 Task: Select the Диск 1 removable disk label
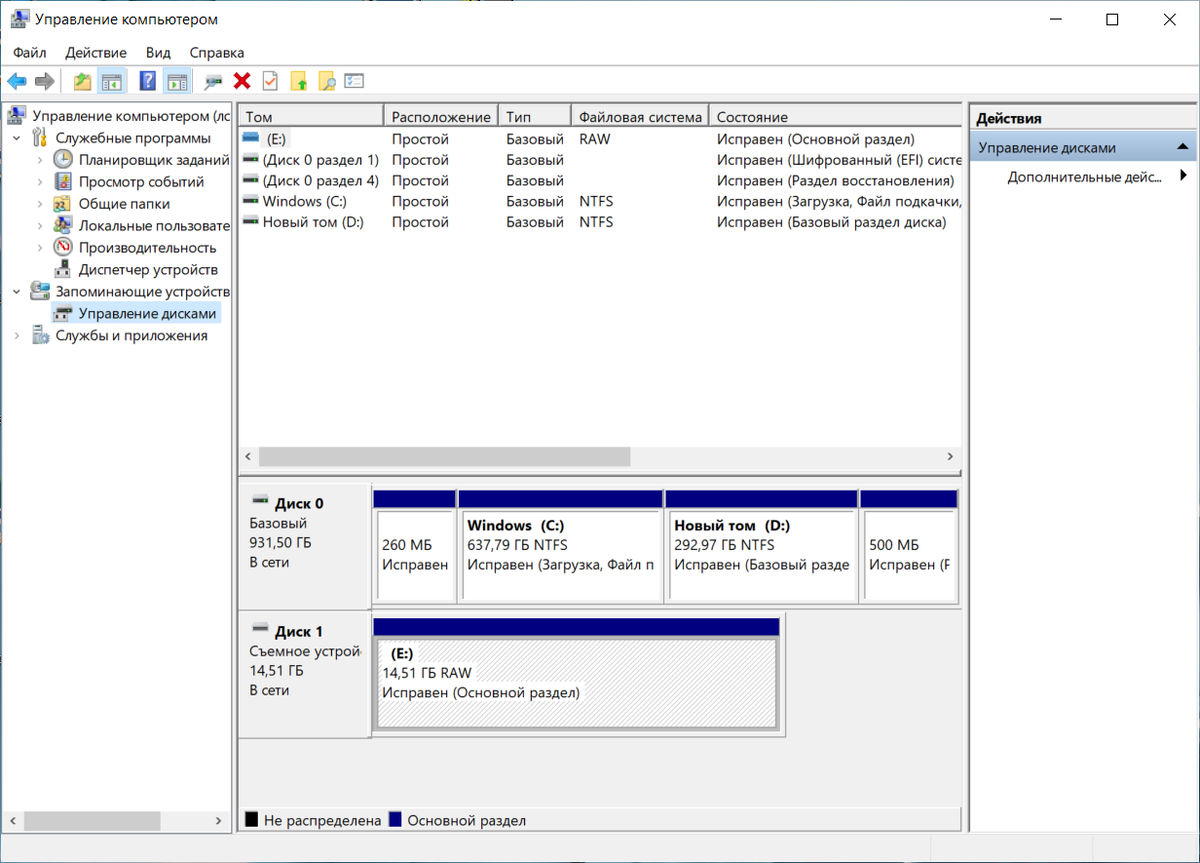(304, 675)
